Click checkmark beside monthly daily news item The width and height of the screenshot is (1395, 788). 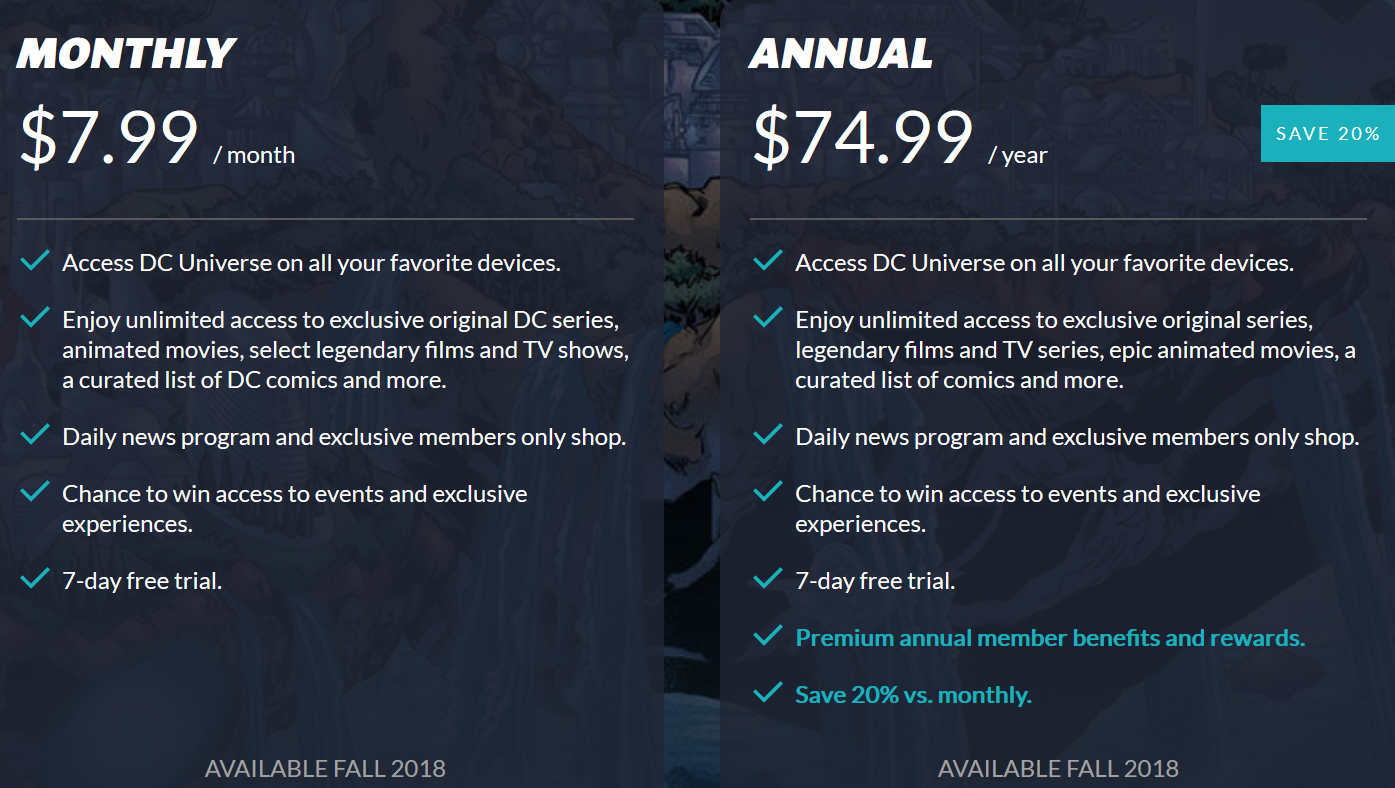click(x=36, y=435)
